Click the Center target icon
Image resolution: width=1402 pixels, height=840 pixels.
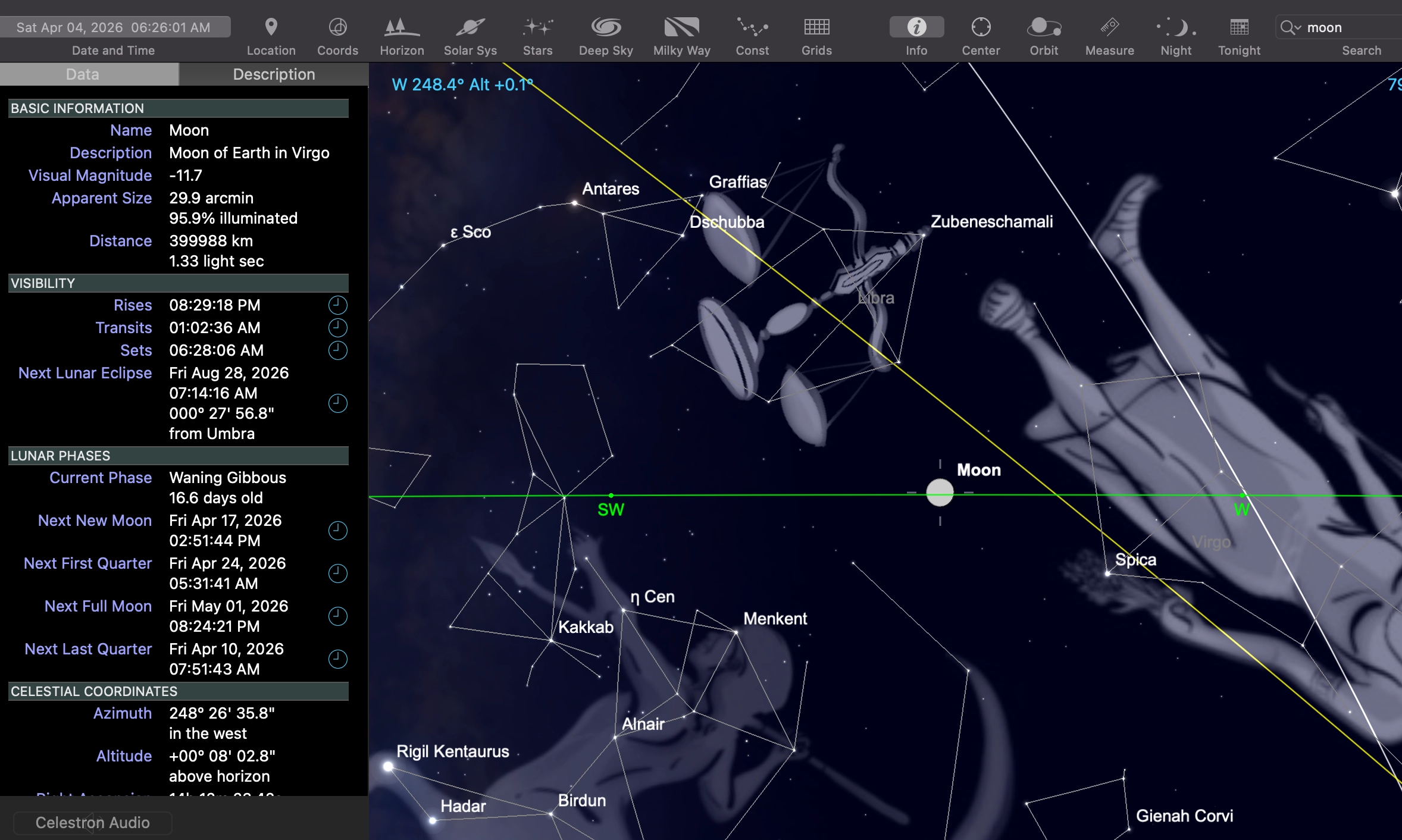click(981, 27)
